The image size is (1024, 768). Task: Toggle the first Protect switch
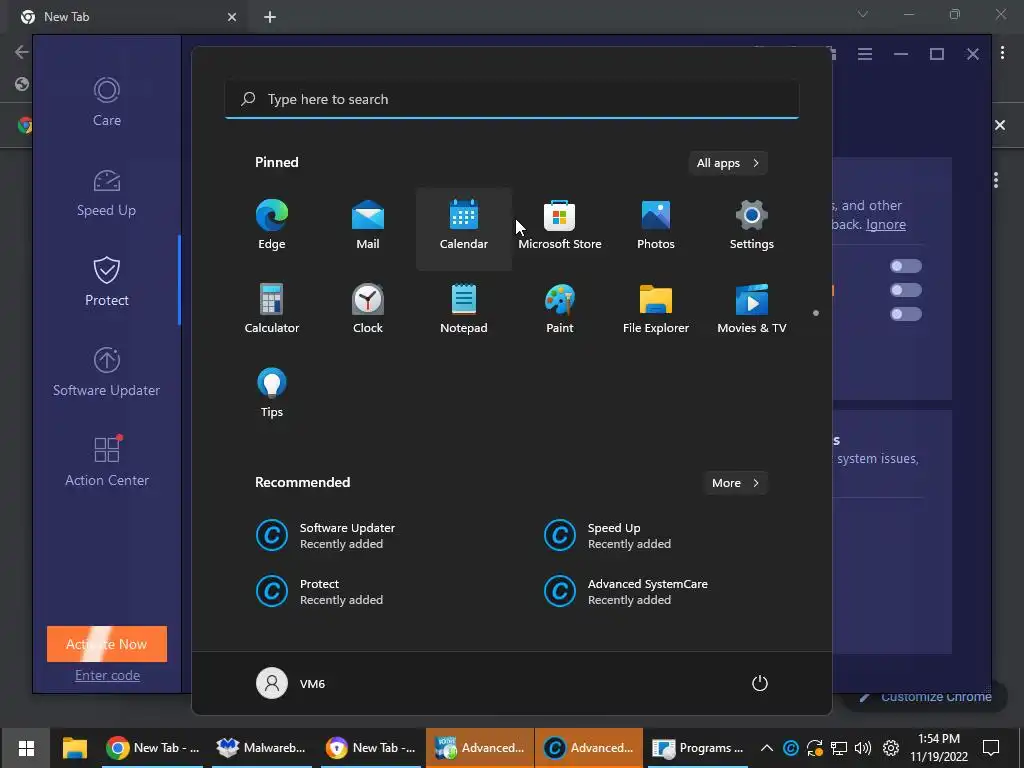pos(906,266)
